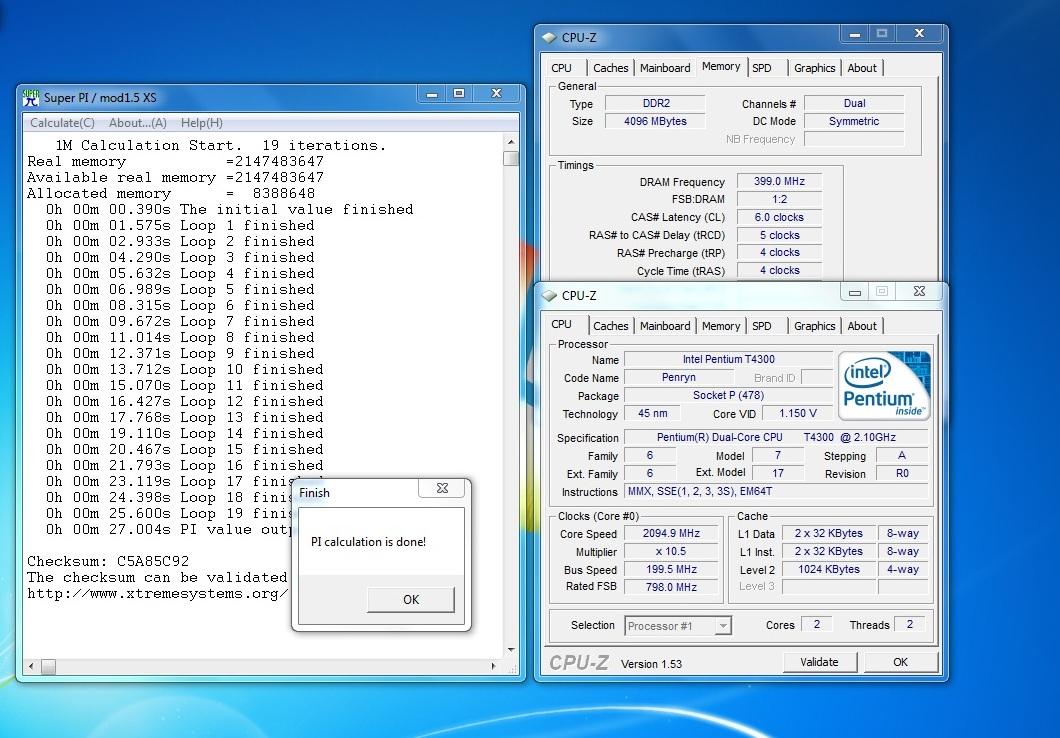Click the Level 2 cache value 1024 KBytes
This screenshot has width=1060, height=738.
coord(829,569)
